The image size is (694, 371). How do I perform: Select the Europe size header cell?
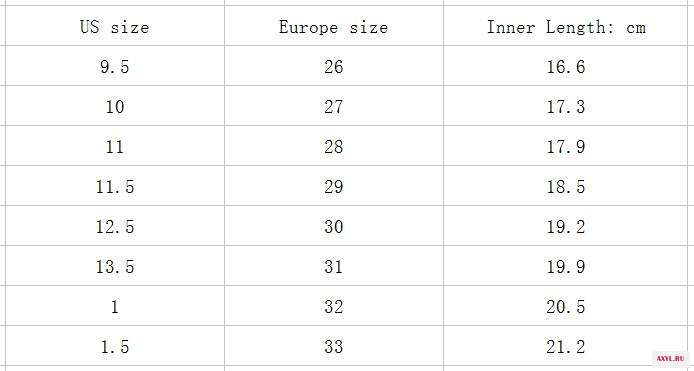(334, 26)
